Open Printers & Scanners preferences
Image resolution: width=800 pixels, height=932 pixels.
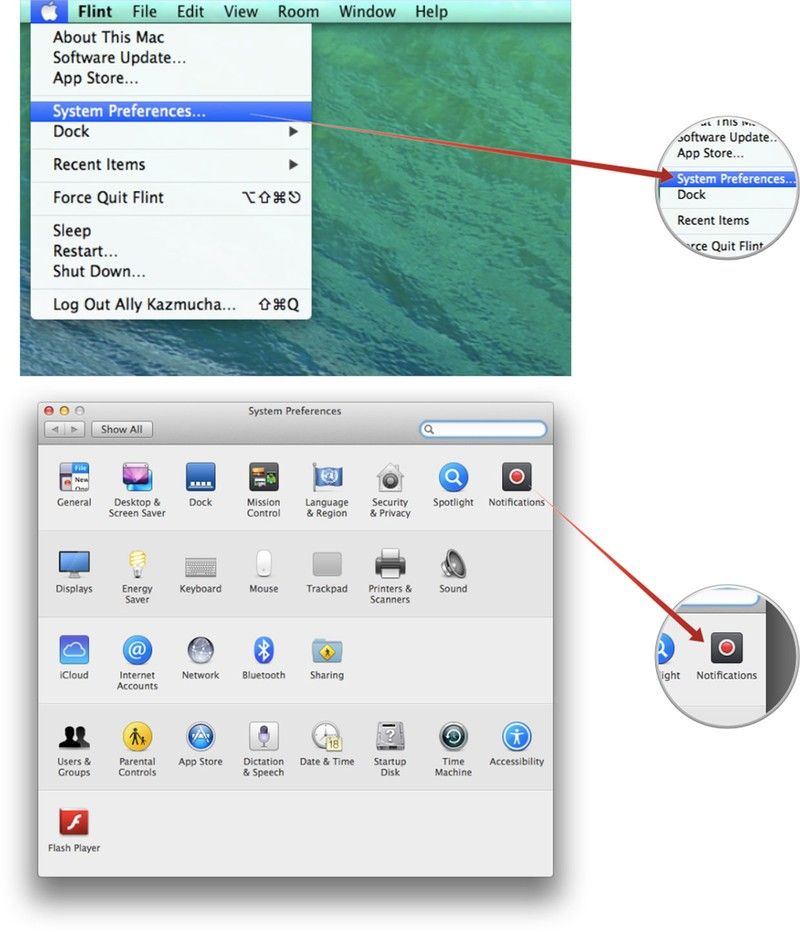pyautogui.click(x=390, y=565)
